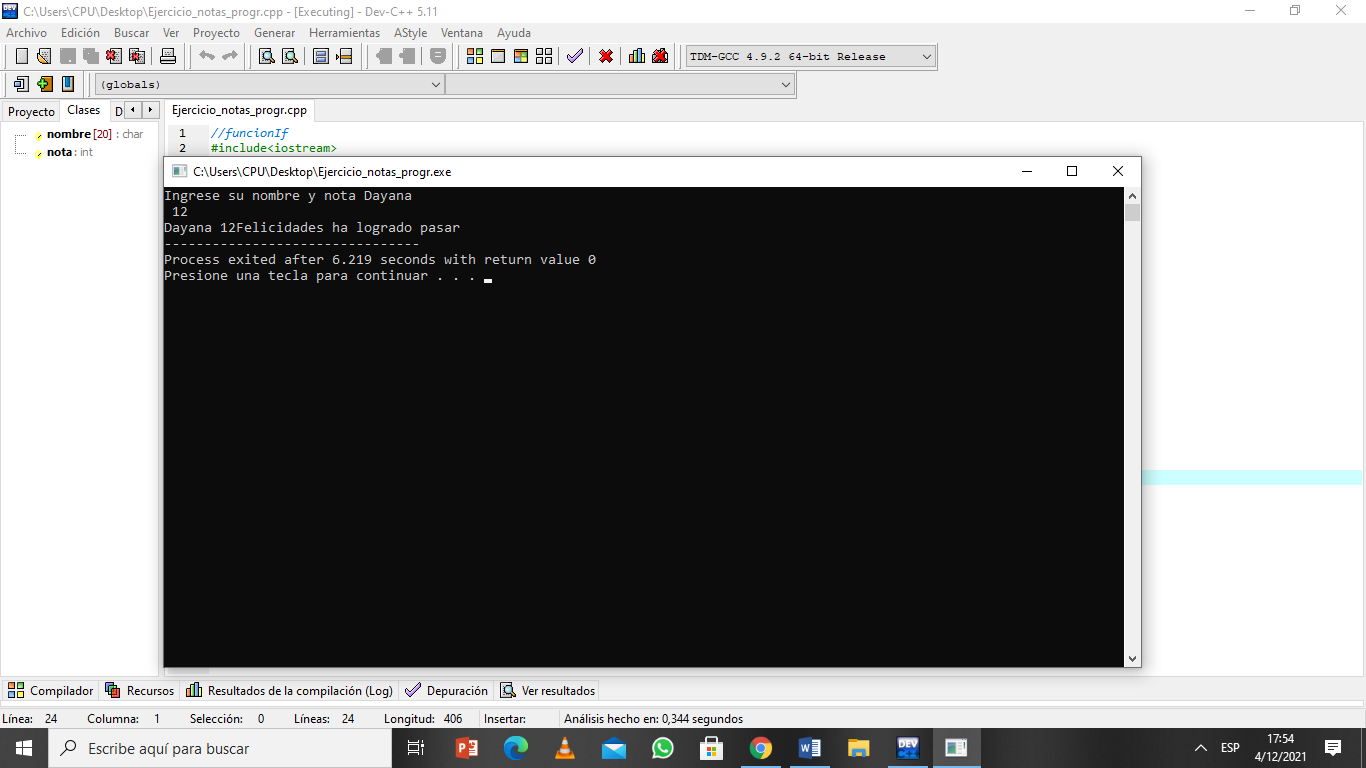
Task: Click the Undo arrow icon
Action: click(x=207, y=56)
